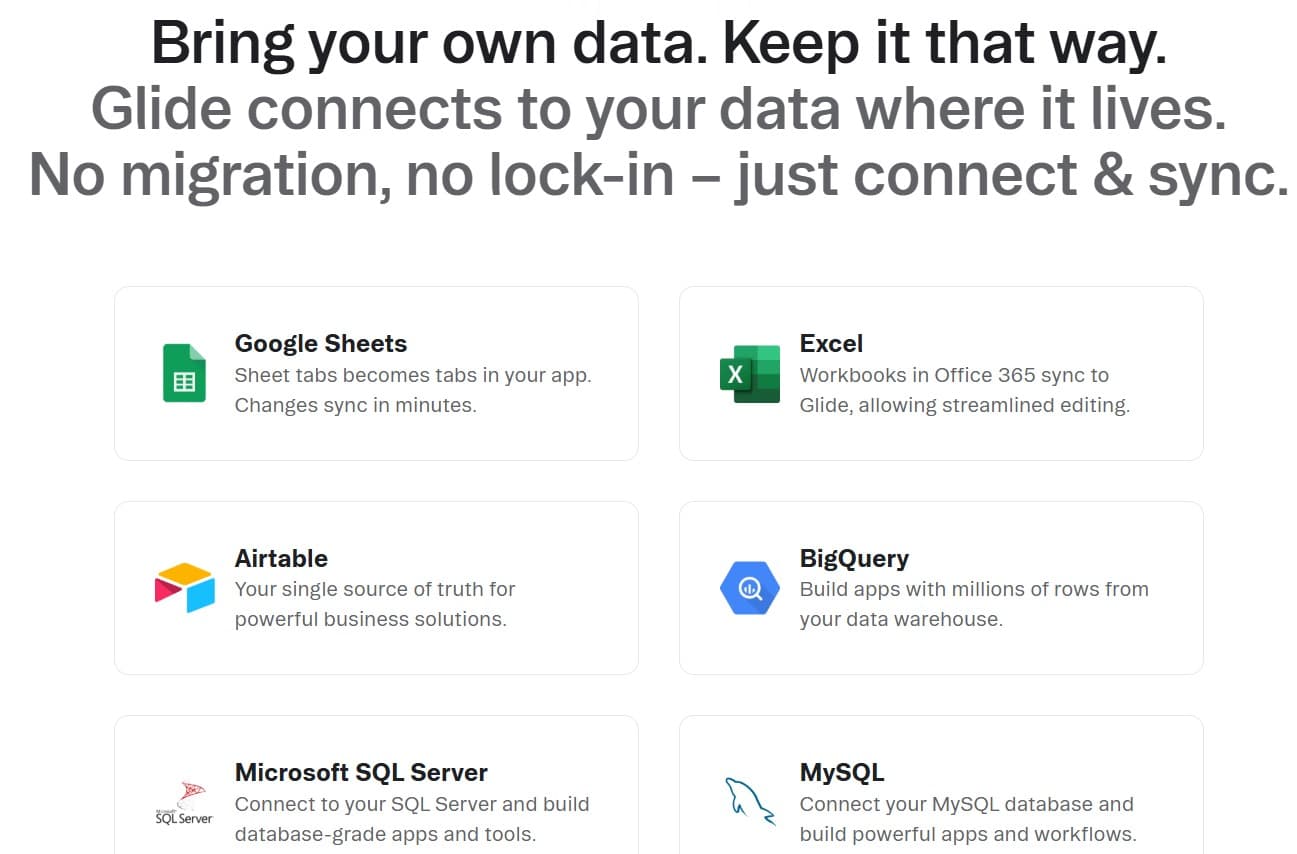Click the "No migration, no lock-in" subheading
The height and width of the screenshot is (854, 1297).
coord(658,173)
